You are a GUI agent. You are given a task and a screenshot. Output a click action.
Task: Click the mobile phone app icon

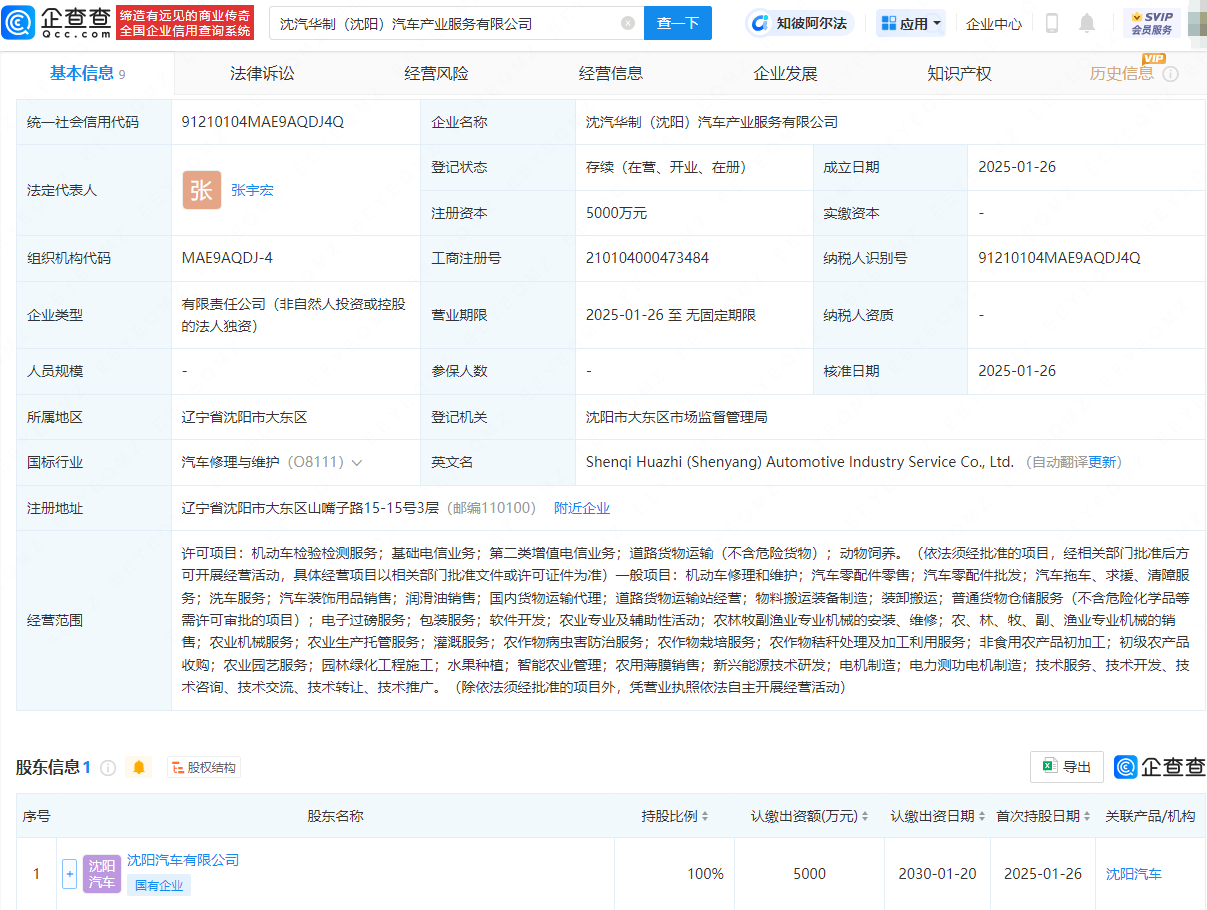coord(1051,23)
